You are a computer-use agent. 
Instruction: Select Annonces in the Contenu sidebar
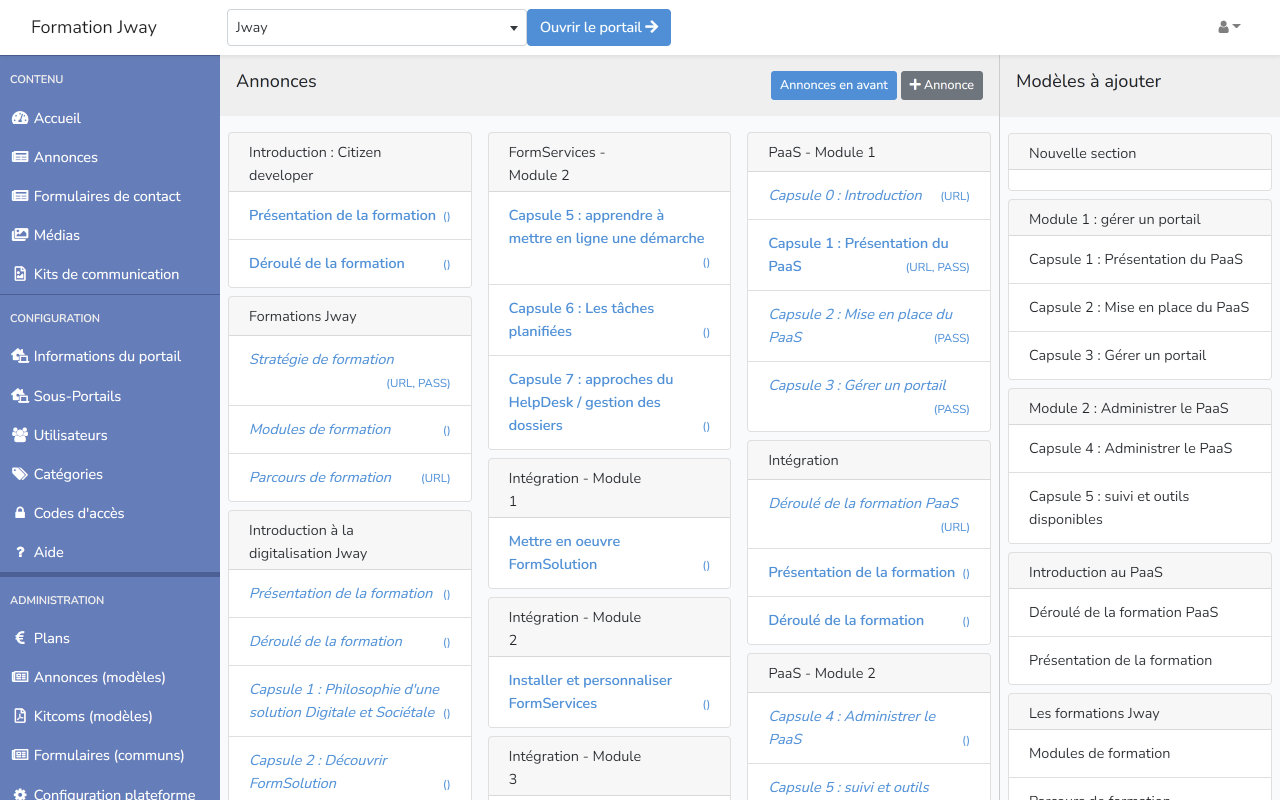tap(66, 157)
